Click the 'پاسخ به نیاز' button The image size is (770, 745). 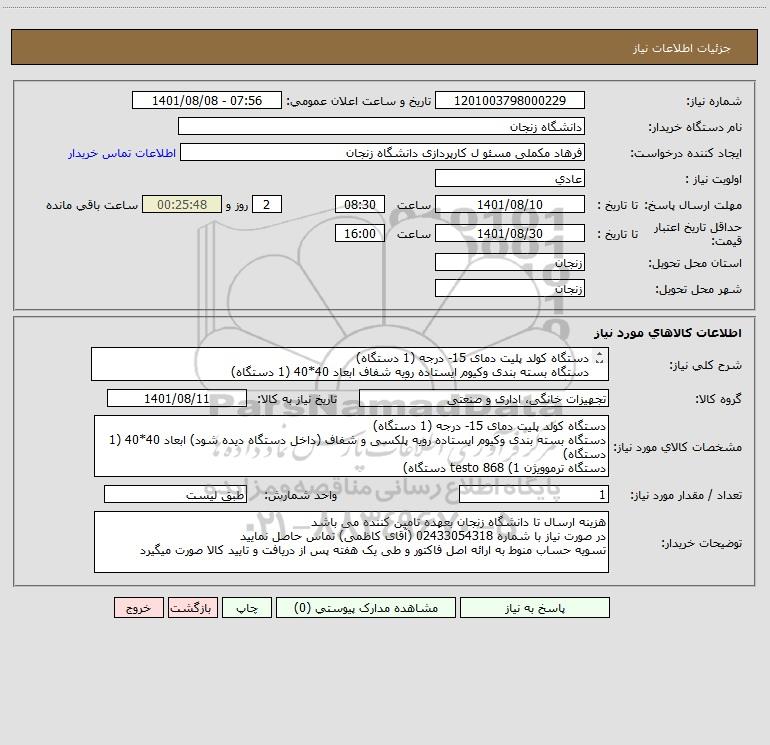coord(535,608)
